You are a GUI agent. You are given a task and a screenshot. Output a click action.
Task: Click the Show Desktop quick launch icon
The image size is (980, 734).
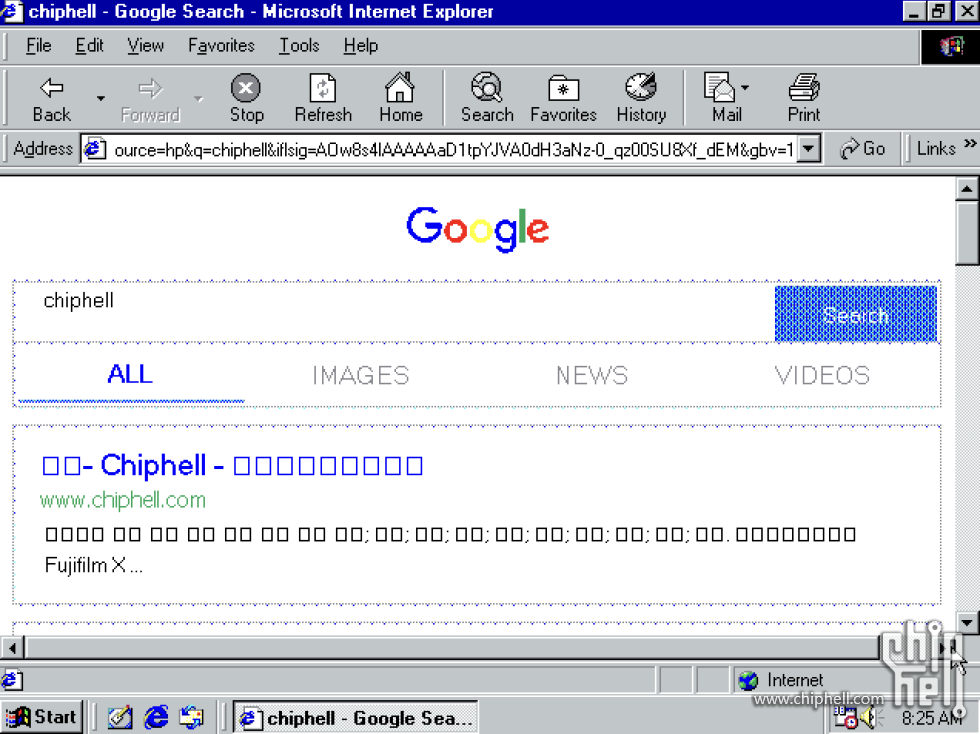tap(119, 717)
